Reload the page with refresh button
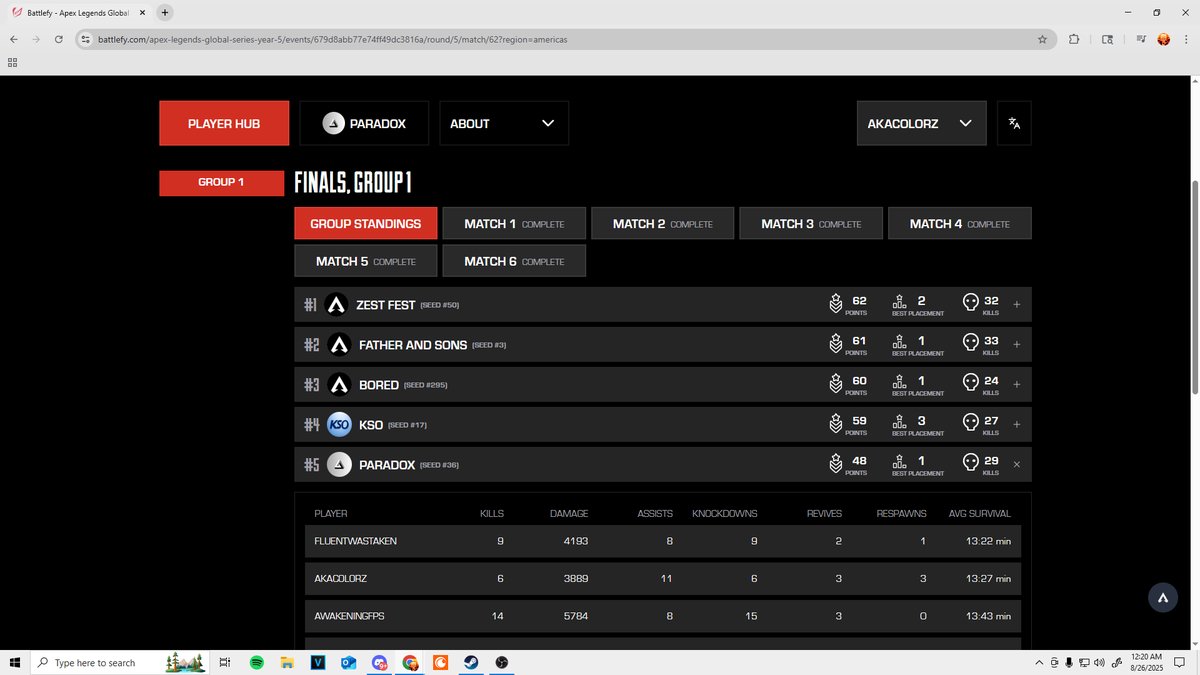This screenshot has height=675, width=1200. click(x=59, y=39)
